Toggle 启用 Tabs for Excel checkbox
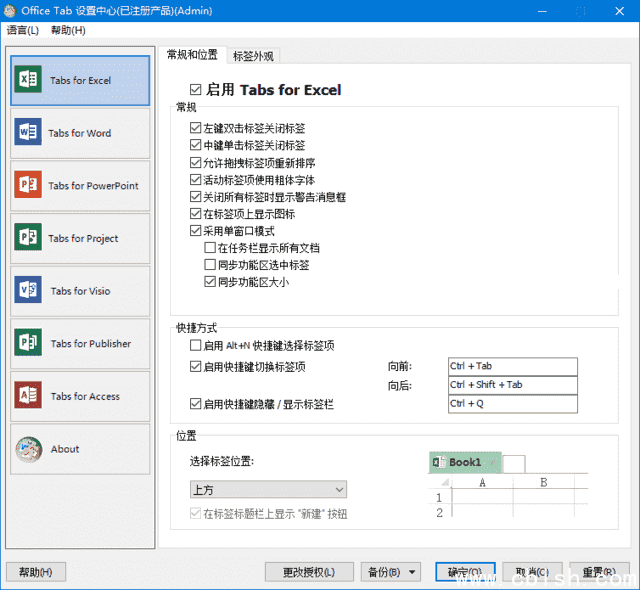Image resolution: width=640 pixels, height=590 pixels. click(196, 89)
